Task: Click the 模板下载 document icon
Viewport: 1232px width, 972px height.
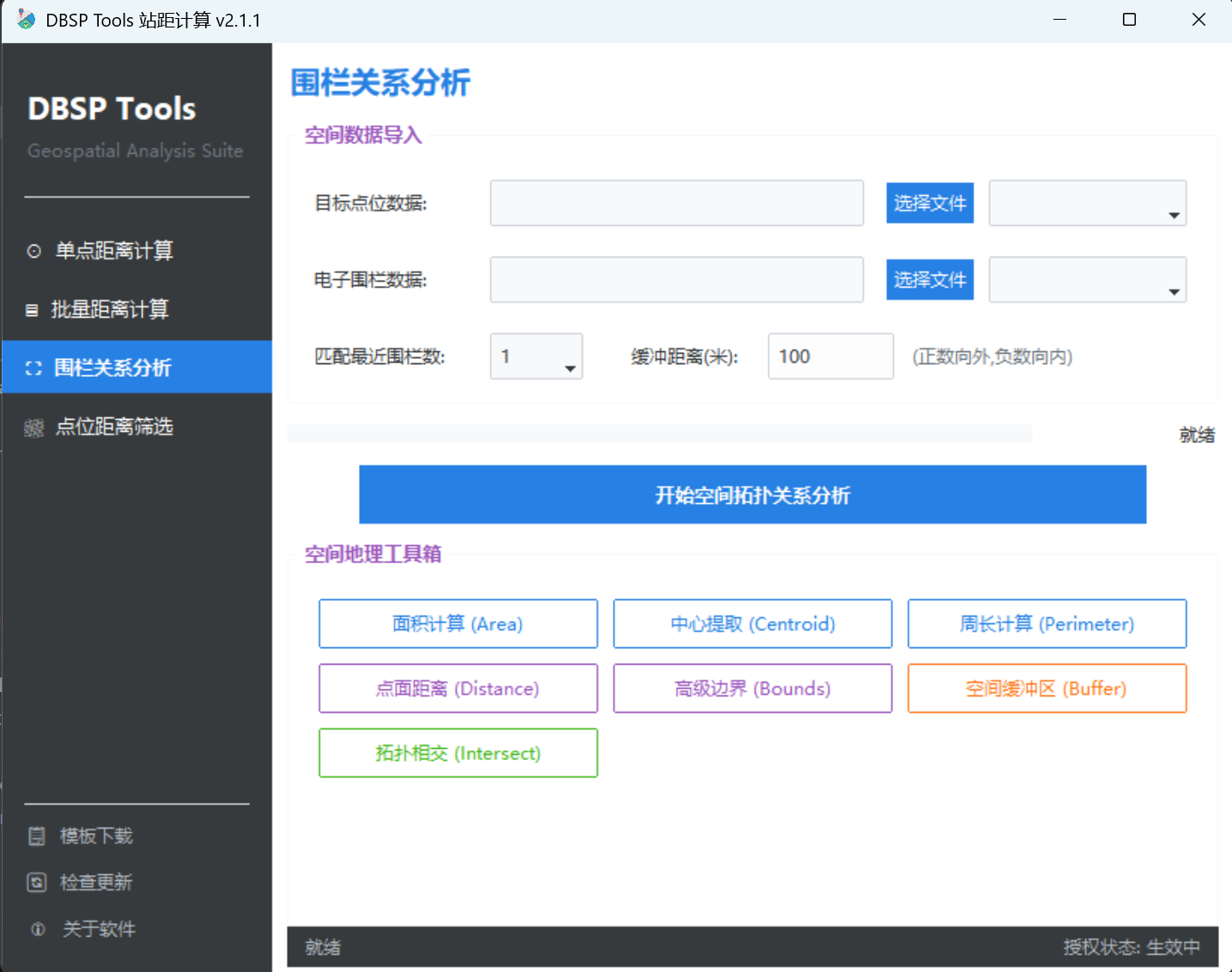Action: [37, 835]
